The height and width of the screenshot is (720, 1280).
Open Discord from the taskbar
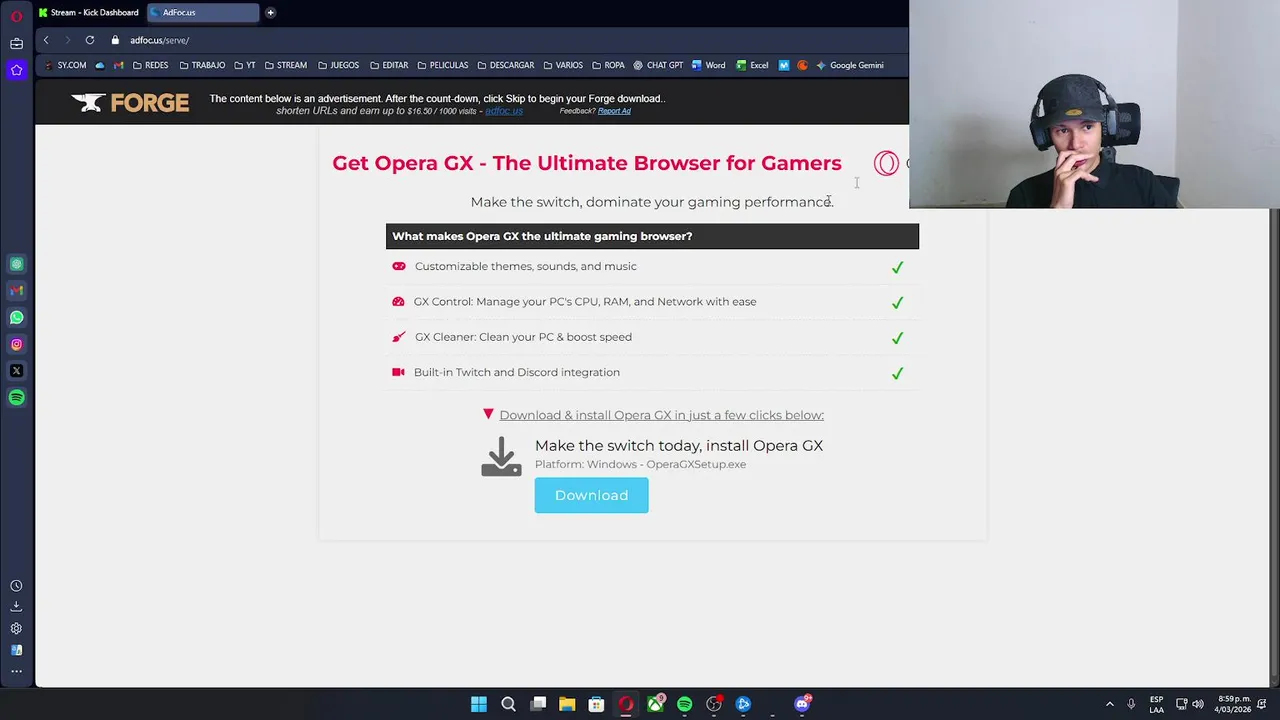click(802, 704)
